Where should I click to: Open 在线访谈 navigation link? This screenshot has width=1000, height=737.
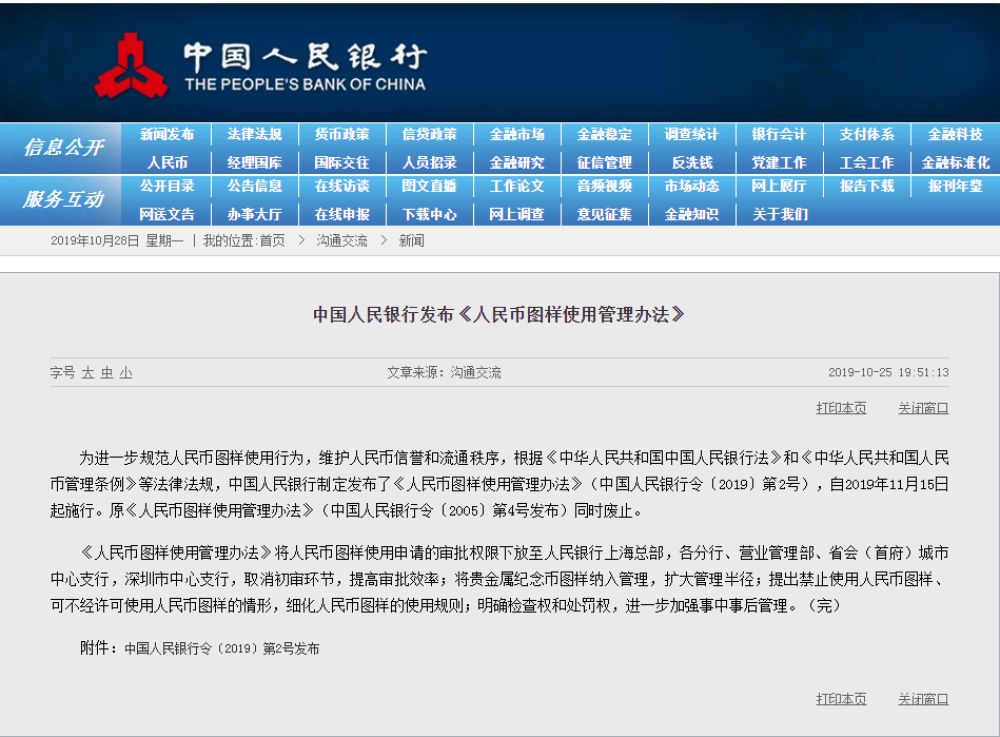(x=342, y=186)
